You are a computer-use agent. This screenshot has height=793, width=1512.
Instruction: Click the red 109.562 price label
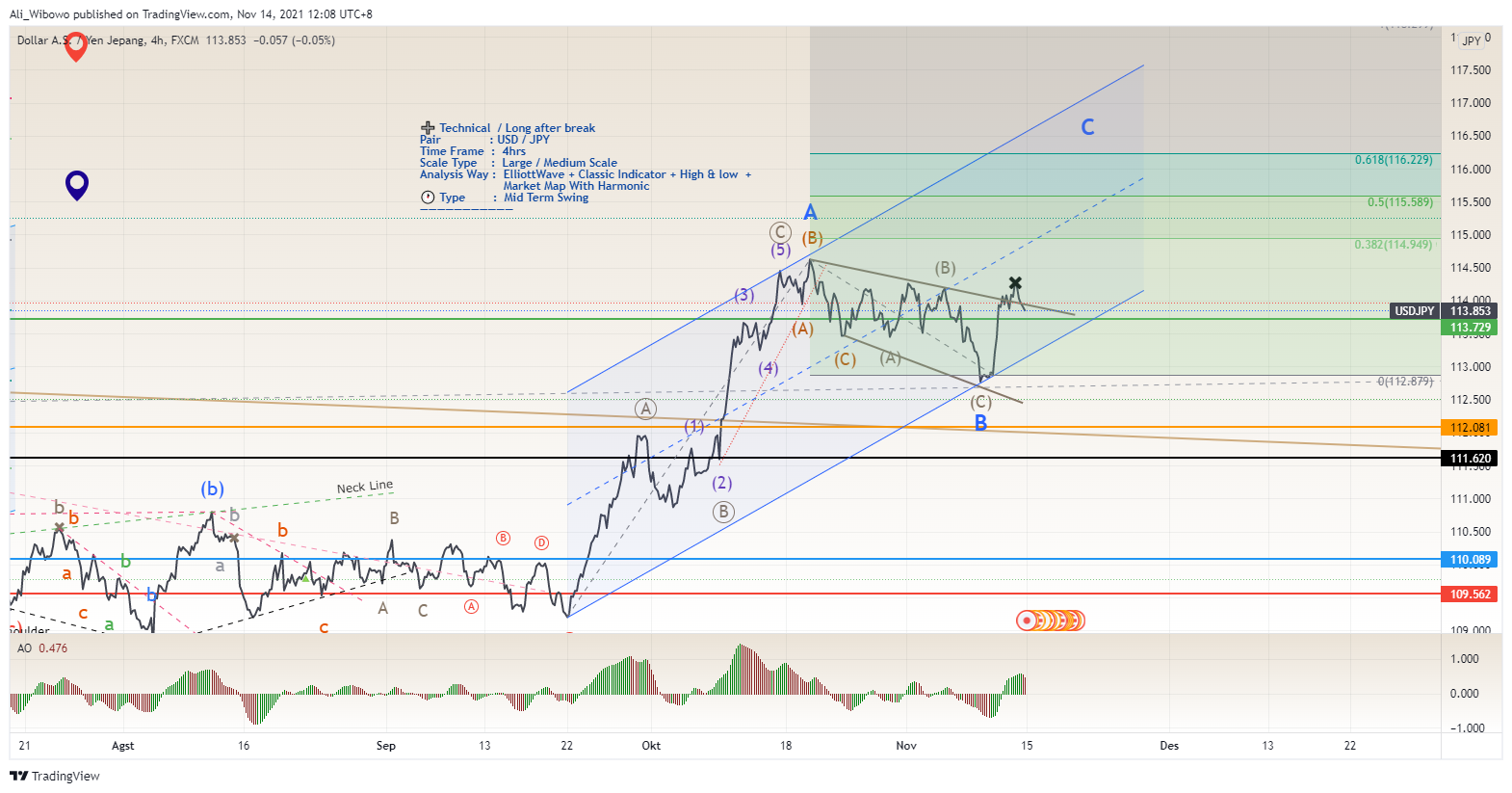[1470, 595]
